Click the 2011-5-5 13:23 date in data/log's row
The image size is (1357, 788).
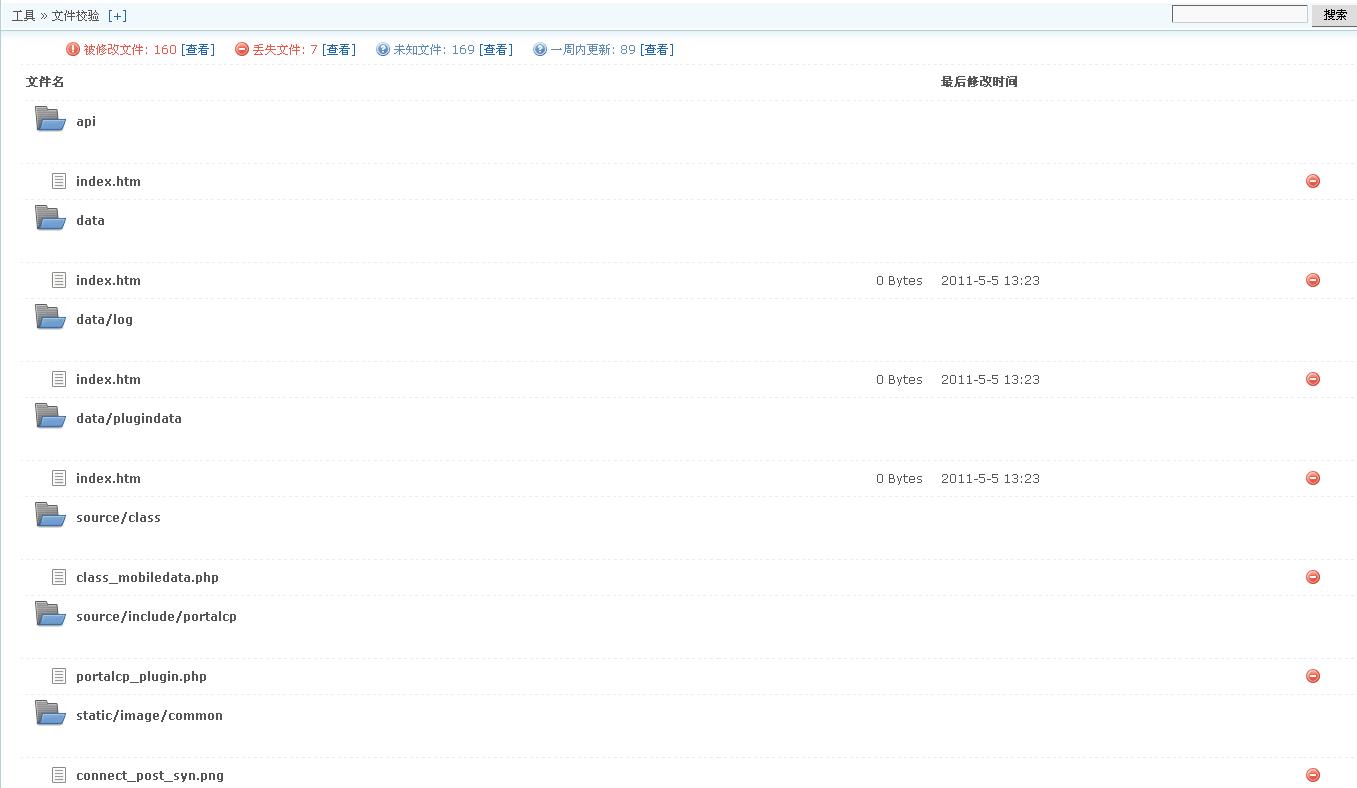point(990,379)
